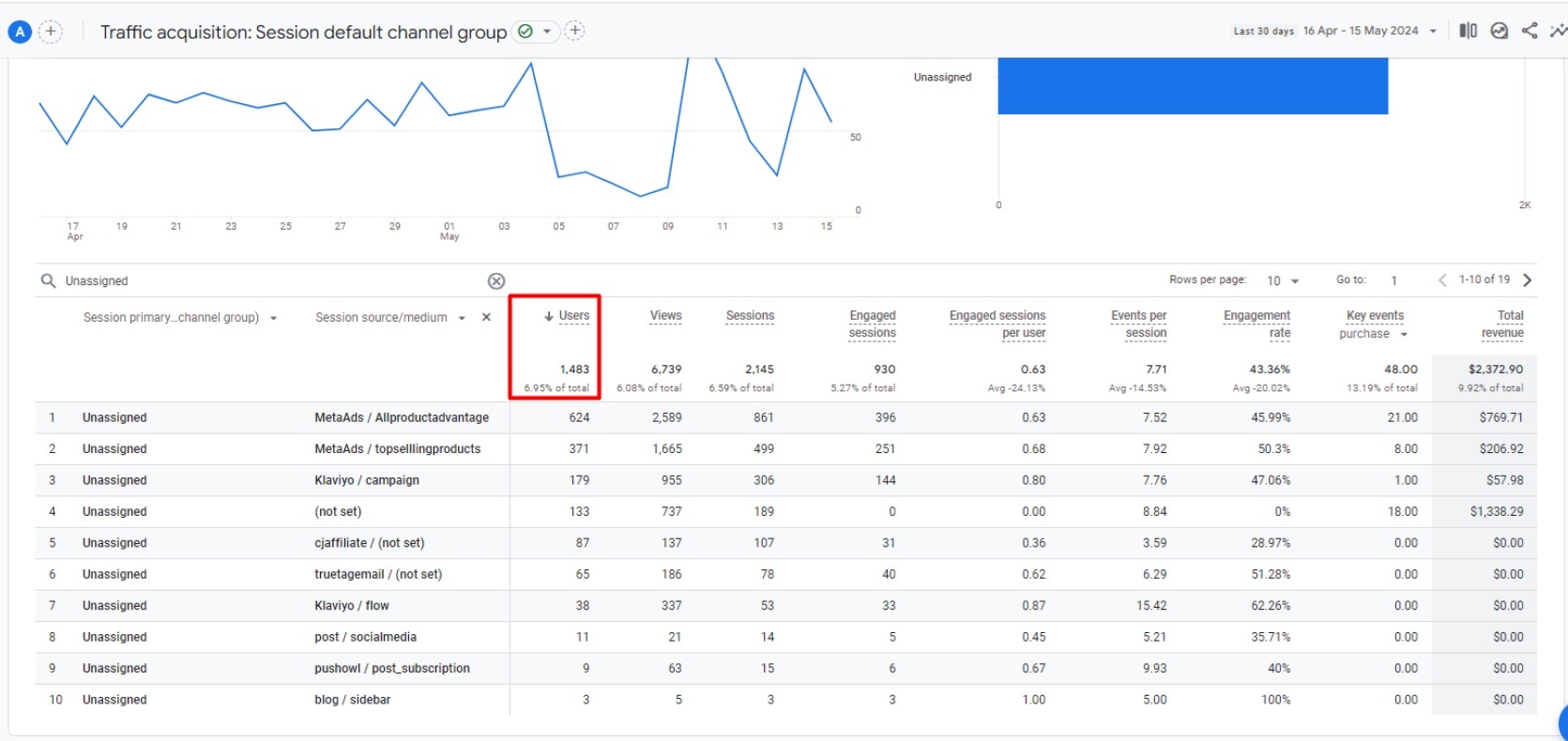Go to the next page of table rows
This screenshot has height=741, width=1568.
tap(1528, 280)
